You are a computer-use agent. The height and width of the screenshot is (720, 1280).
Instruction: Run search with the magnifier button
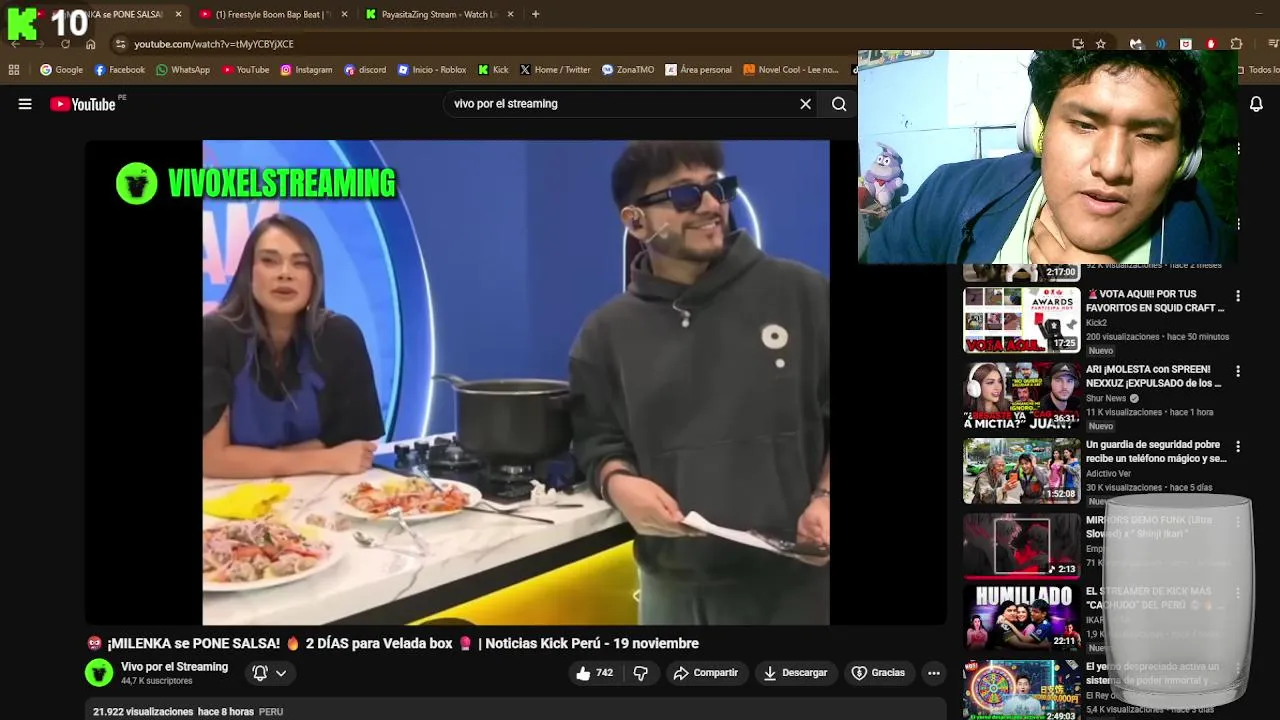[x=839, y=104]
